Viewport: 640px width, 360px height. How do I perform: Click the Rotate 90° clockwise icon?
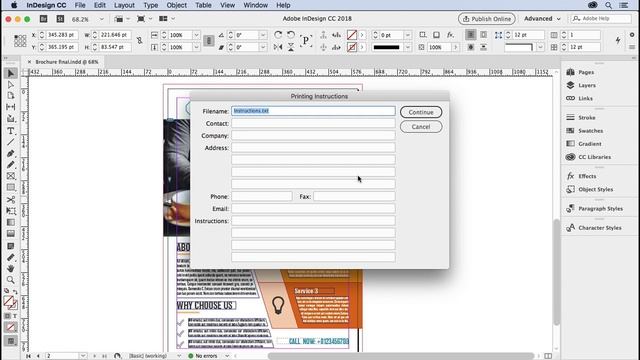[278, 35]
